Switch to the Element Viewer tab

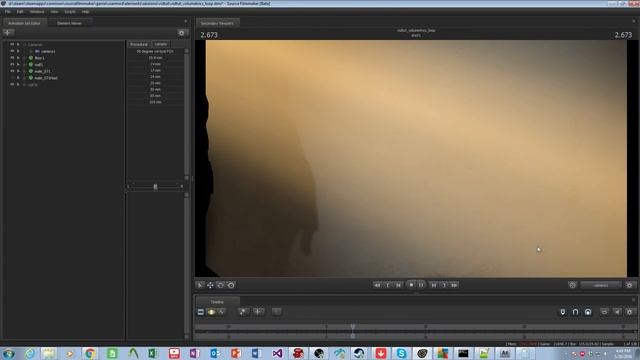coord(69,23)
